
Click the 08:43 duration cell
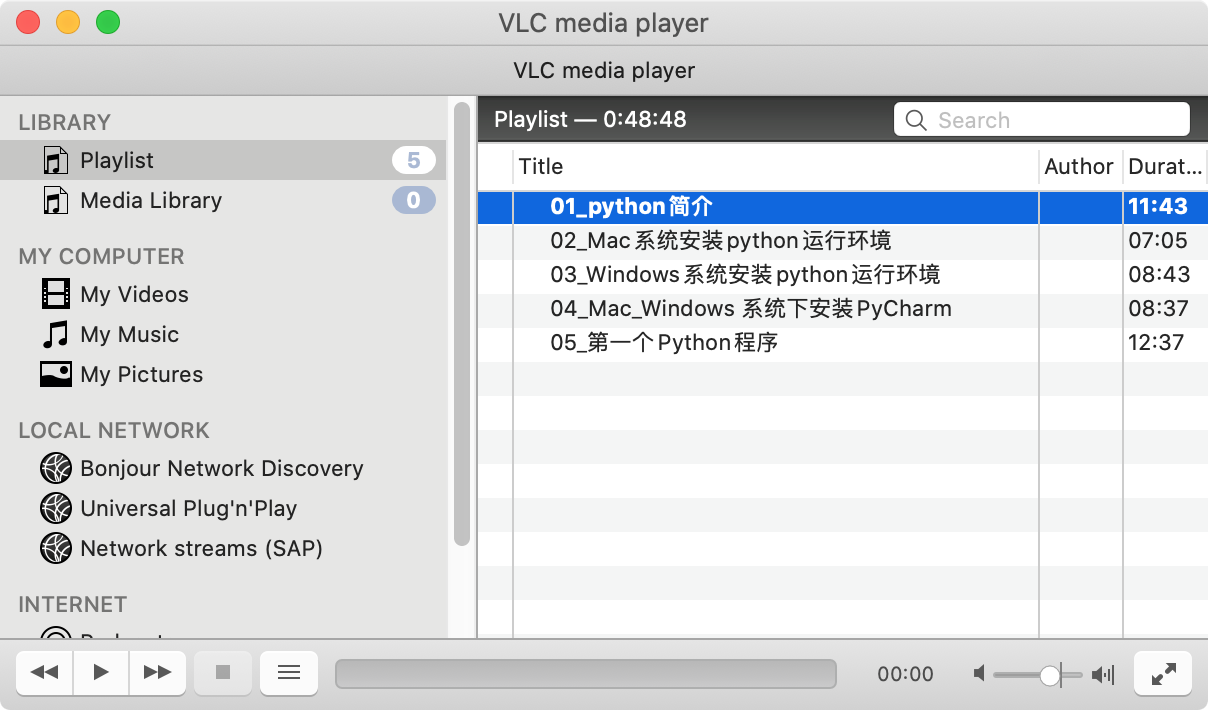tap(1158, 274)
